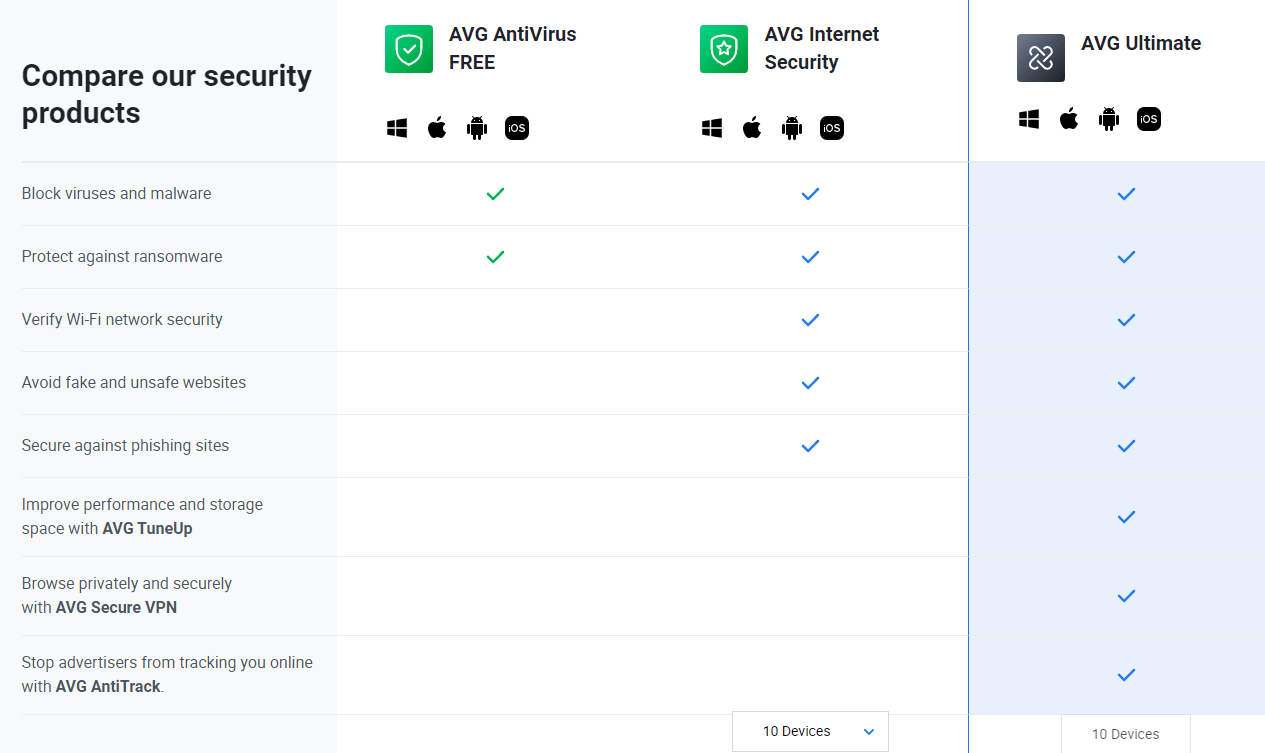Pick the iOS icon under AVG Ultimate
The height and width of the screenshot is (753, 1265).
click(x=1149, y=120)
